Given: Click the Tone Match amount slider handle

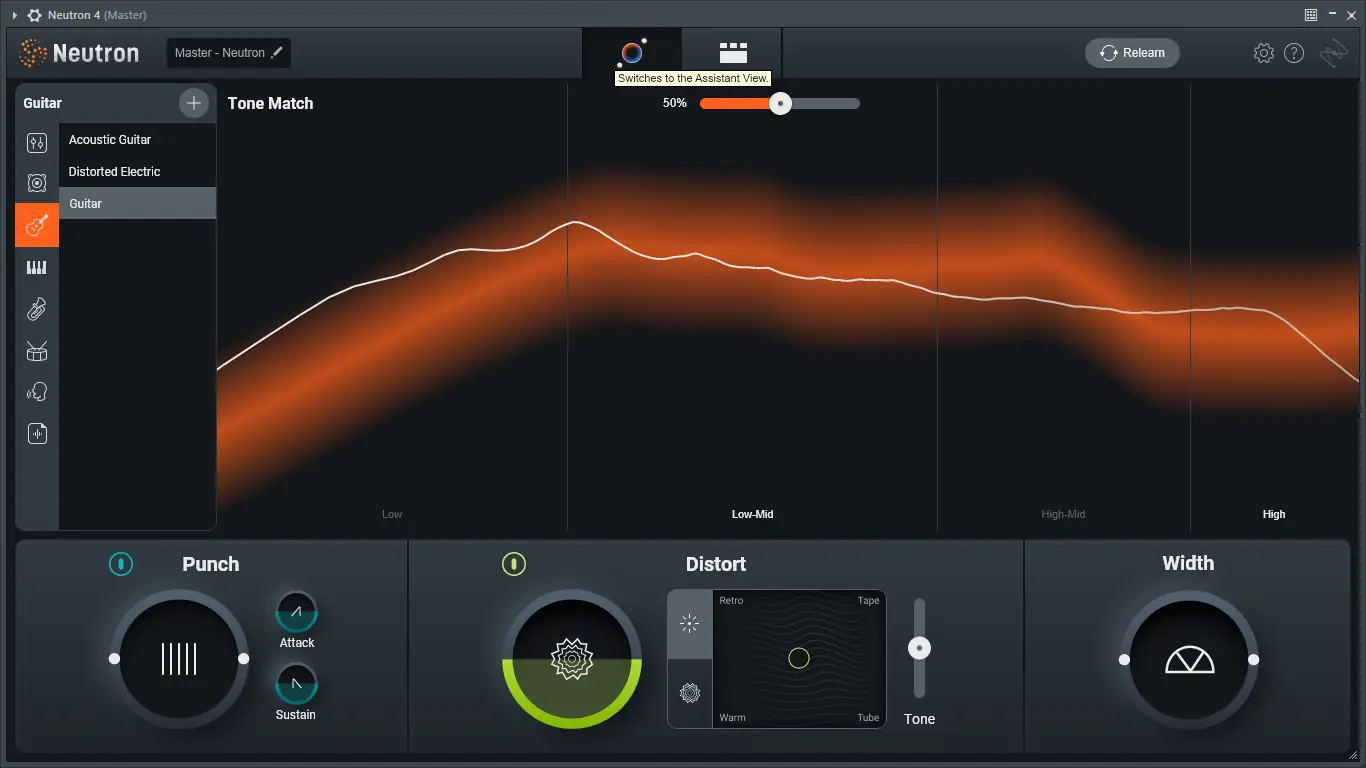Looking at the screenshot, I should pos(780,103).
